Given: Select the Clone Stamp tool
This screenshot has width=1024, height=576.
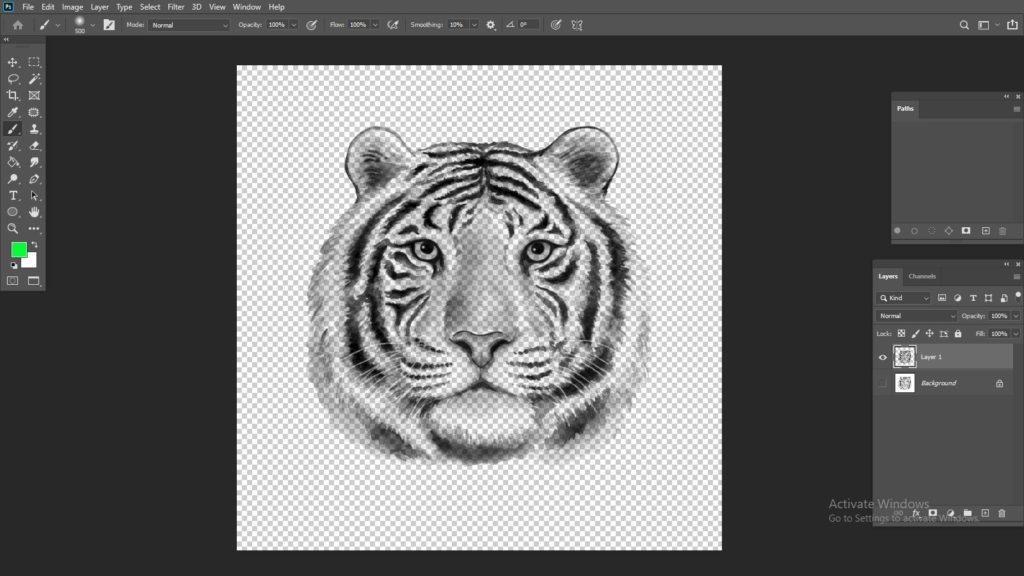Looking at the screenshot, I should coord(34,129).
